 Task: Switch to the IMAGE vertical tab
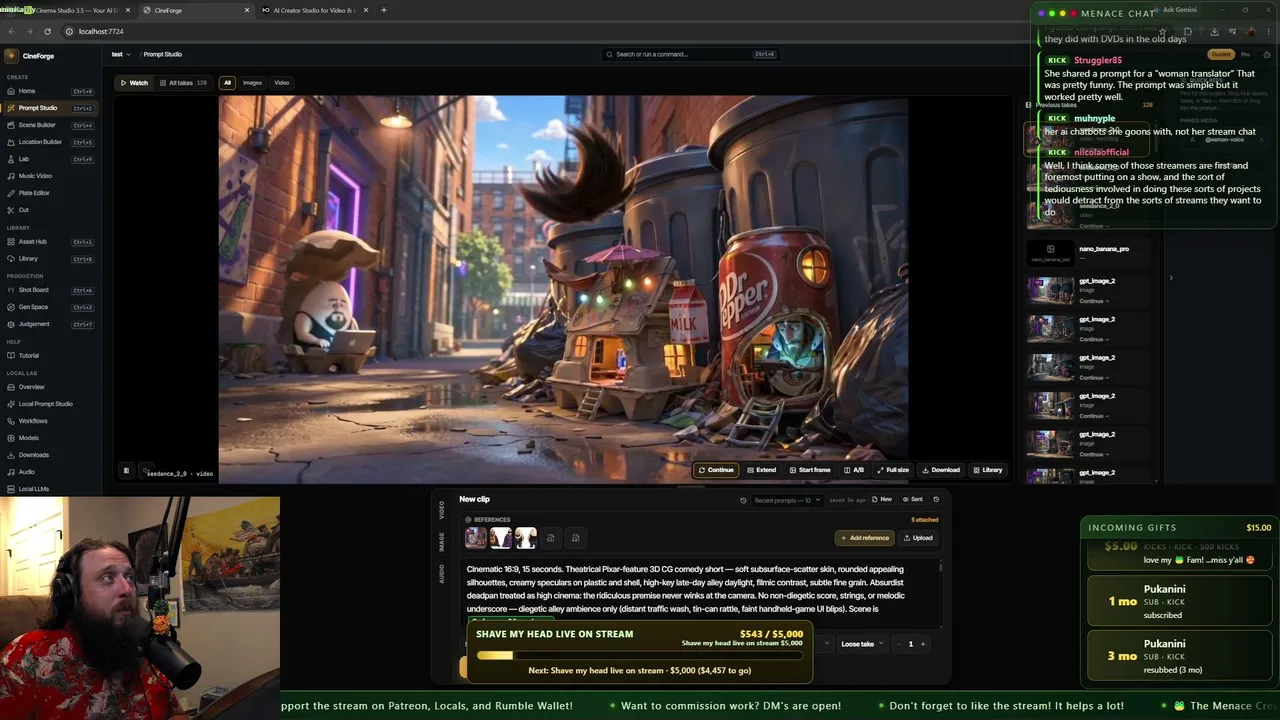442,542
